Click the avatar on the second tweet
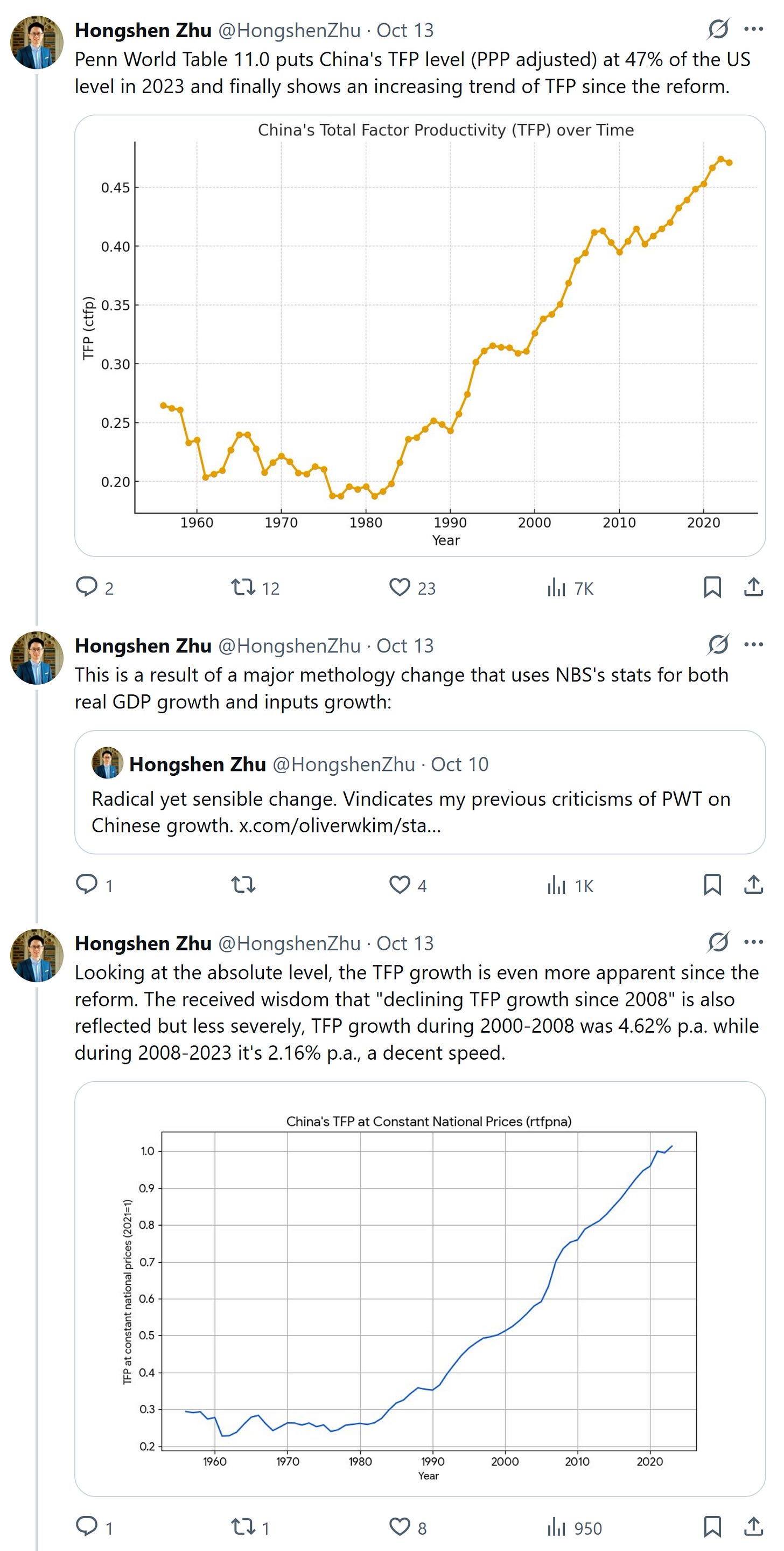Image resolution: width=784 pixels, height=1551 pixels. click(x=37, y=657)
